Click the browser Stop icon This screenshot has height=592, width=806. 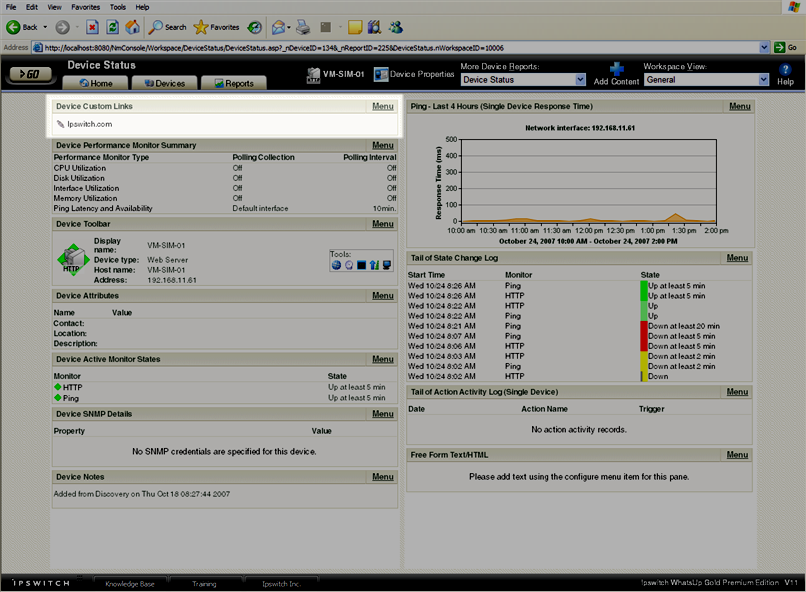pyautogui.click(x=92, y=27)
